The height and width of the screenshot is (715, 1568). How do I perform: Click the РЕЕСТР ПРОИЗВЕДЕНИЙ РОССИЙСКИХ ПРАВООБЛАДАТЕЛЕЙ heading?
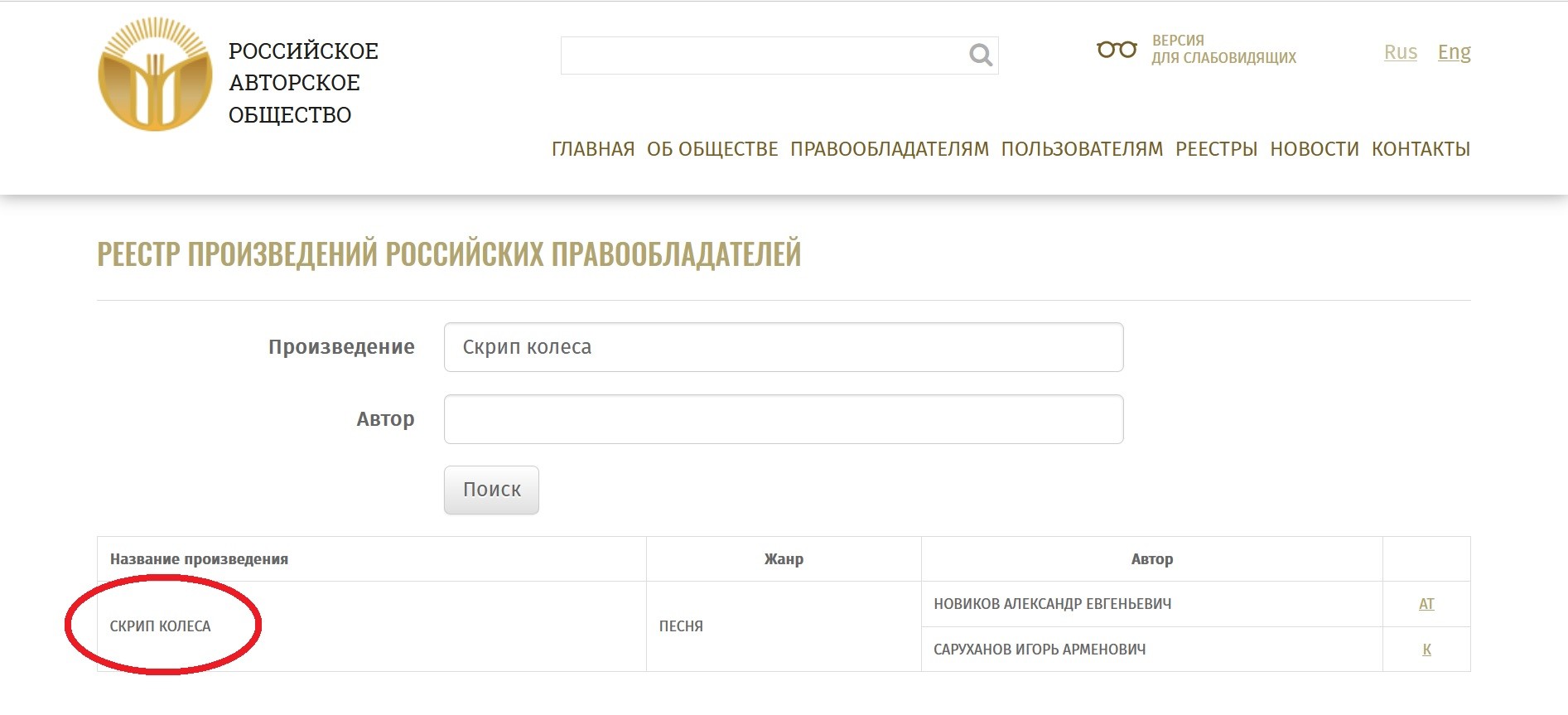pyautogui.click(x=449, y=254)
